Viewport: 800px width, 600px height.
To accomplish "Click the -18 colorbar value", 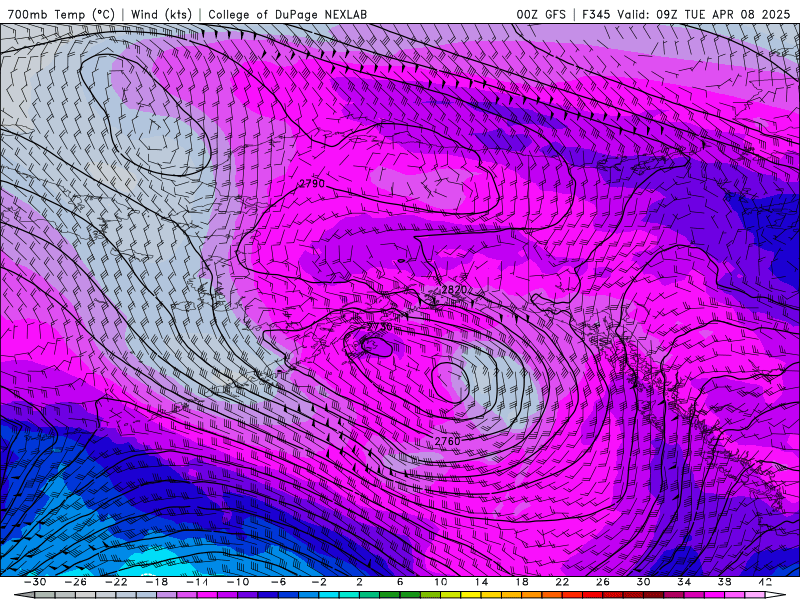I will pyautogui.click(x=157, y=582).
